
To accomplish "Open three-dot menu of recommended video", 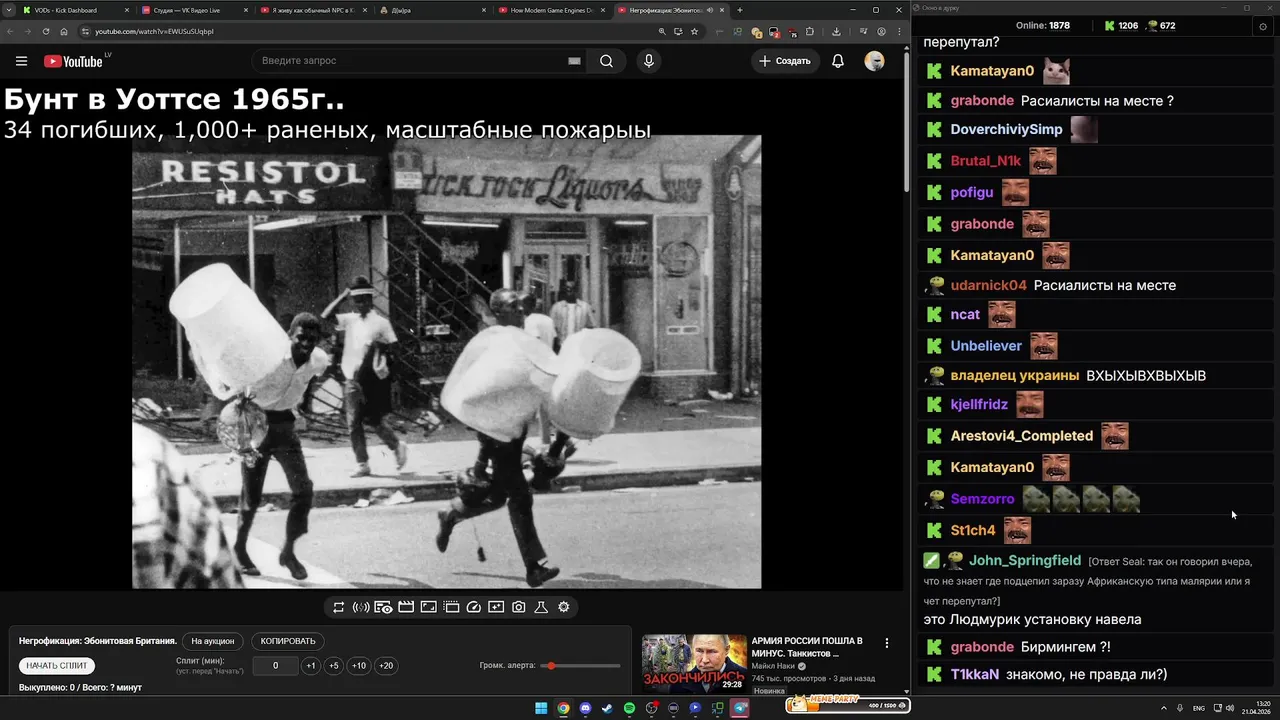I will pyautogui.click(x=886, y=643).
